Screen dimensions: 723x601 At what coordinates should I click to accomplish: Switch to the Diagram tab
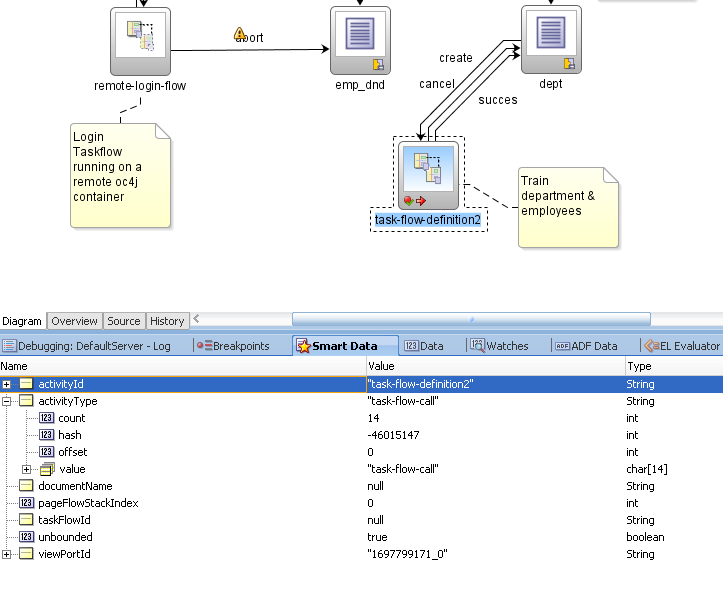(22, 321)
